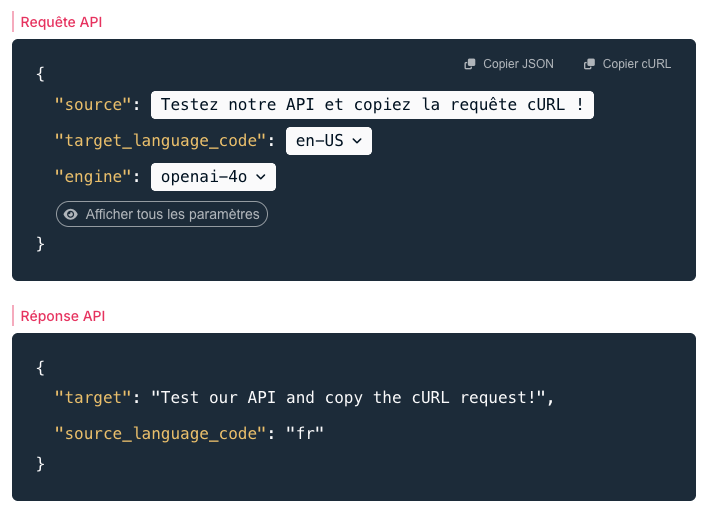The width and height of the screenshot is (708, 514).
Task: Click the "source" key label
Action: pos(93,105)
